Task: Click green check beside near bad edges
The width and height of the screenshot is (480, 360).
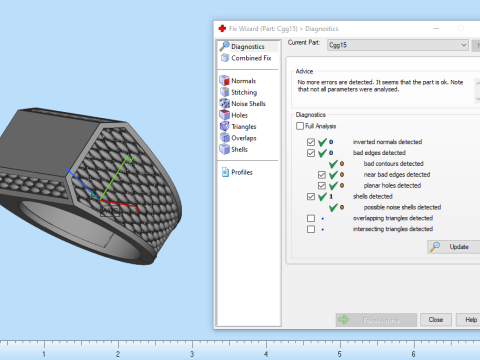Action: point(333,175)
